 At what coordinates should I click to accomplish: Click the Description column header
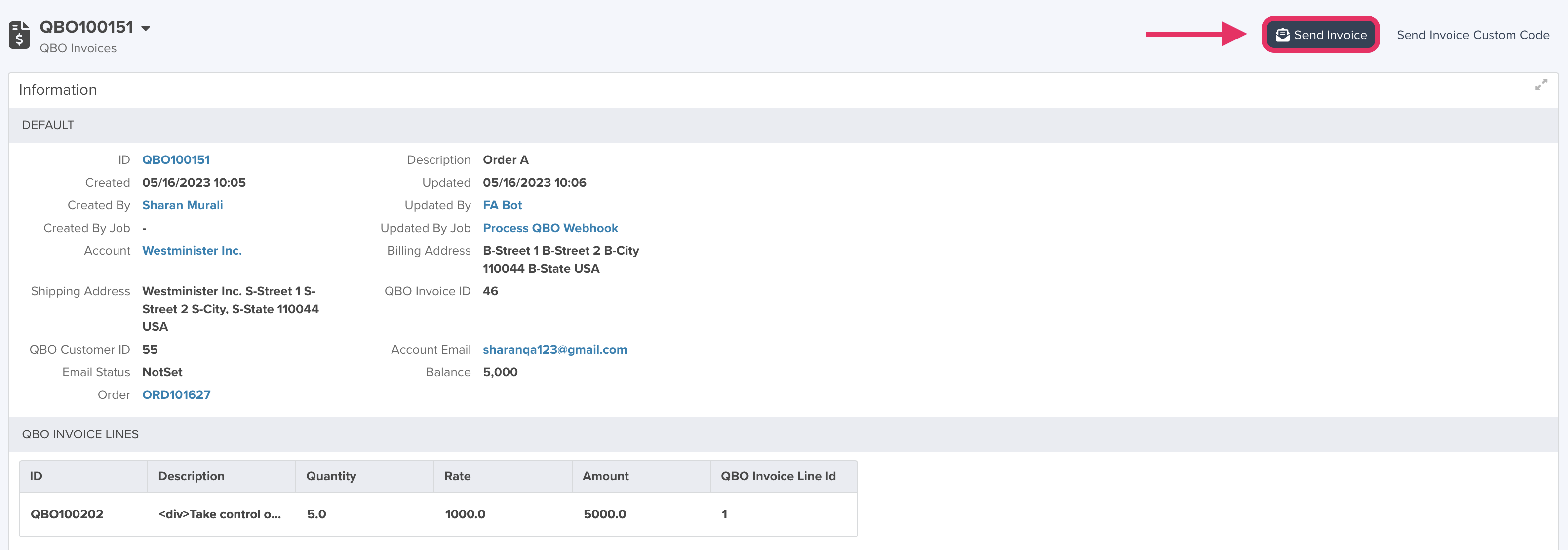tap(222, 476)
